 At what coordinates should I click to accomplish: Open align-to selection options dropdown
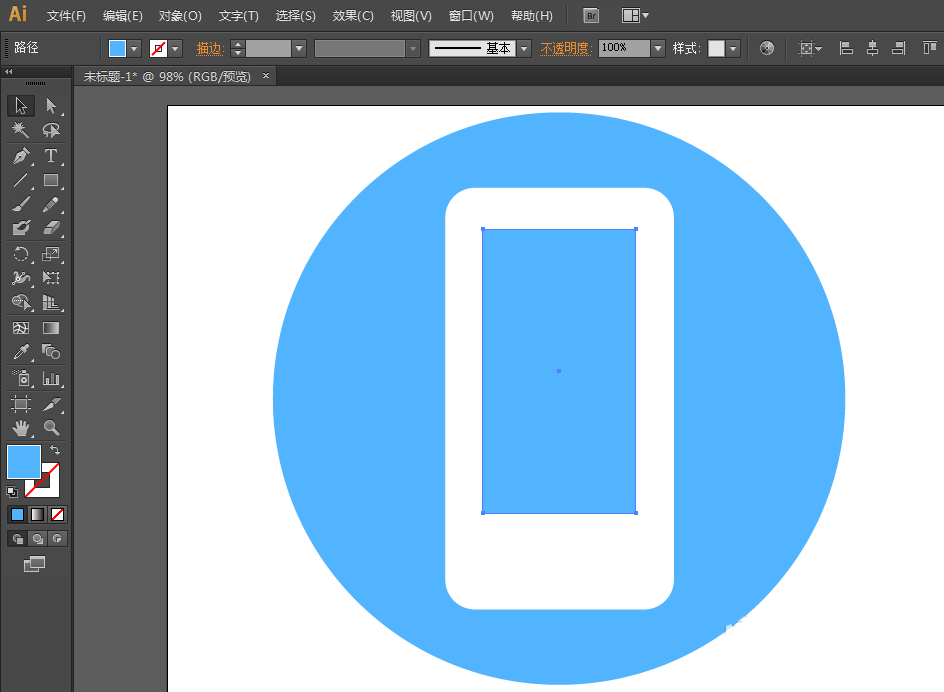pyautogui.click(x=810, y=48)
